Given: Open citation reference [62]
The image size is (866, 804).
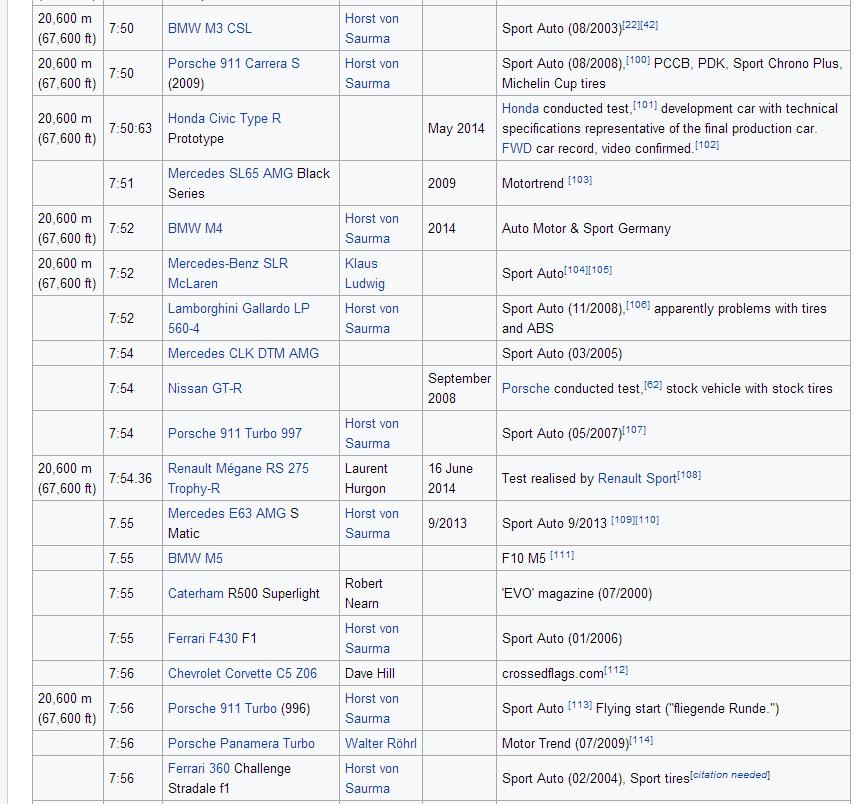Looking at the screenshot, I should tap(653, 385).
